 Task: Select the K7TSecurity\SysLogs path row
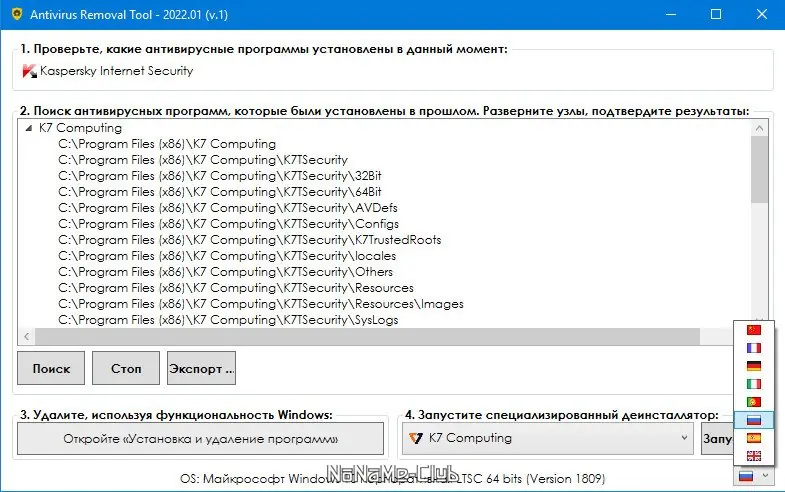[228, 320]
